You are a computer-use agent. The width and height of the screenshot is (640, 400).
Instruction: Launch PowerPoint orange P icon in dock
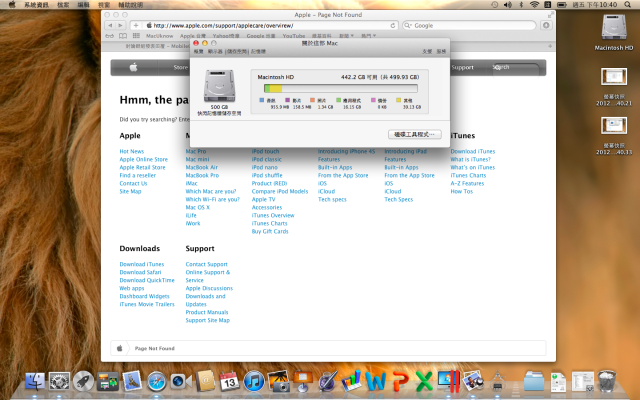tap(400, 382)
